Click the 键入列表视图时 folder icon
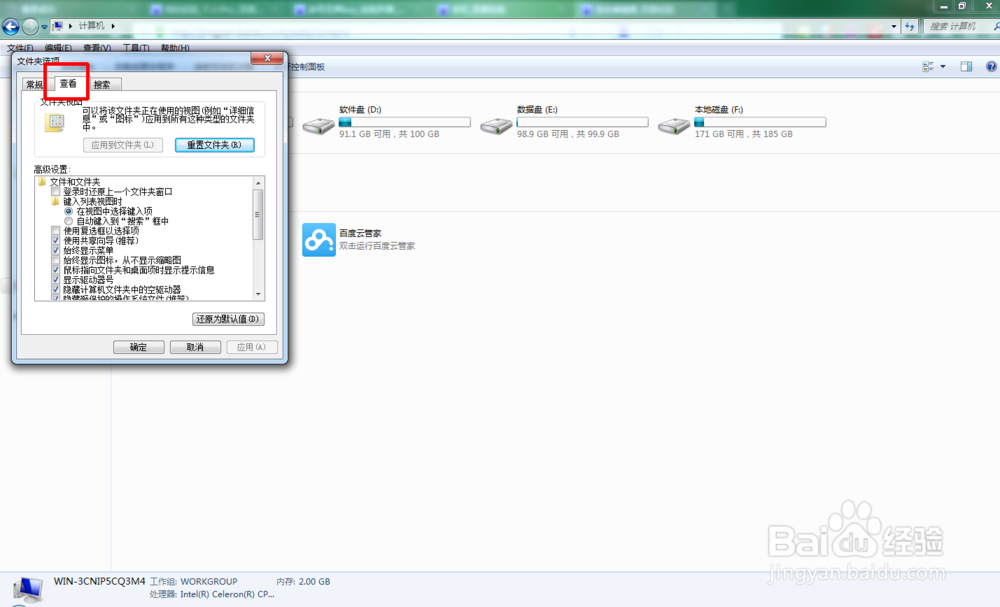The image size is (1000, 607). (x=55, y=201)
